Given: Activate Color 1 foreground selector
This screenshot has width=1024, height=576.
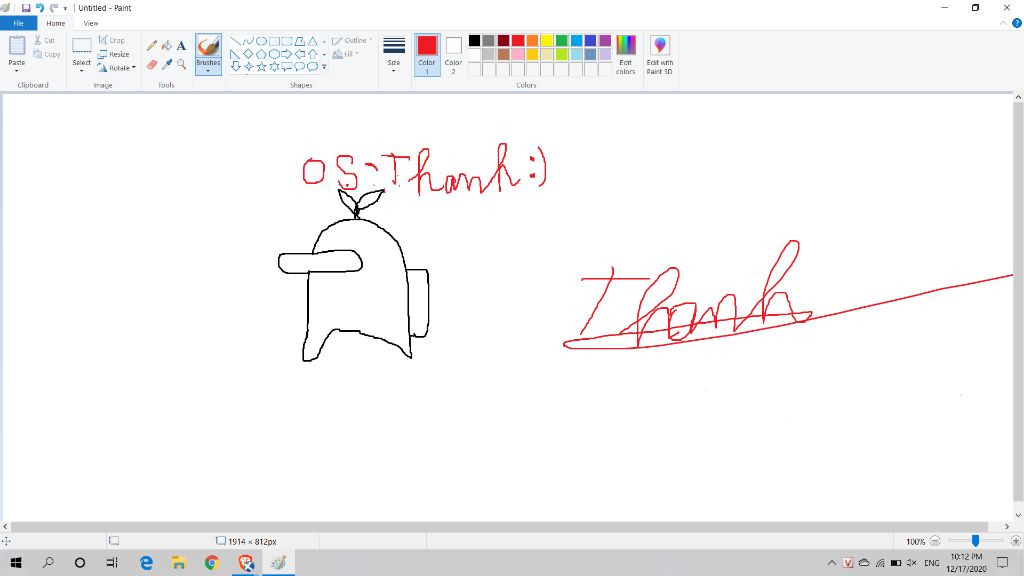Looking at the screenshot, I should click(427, 55).
